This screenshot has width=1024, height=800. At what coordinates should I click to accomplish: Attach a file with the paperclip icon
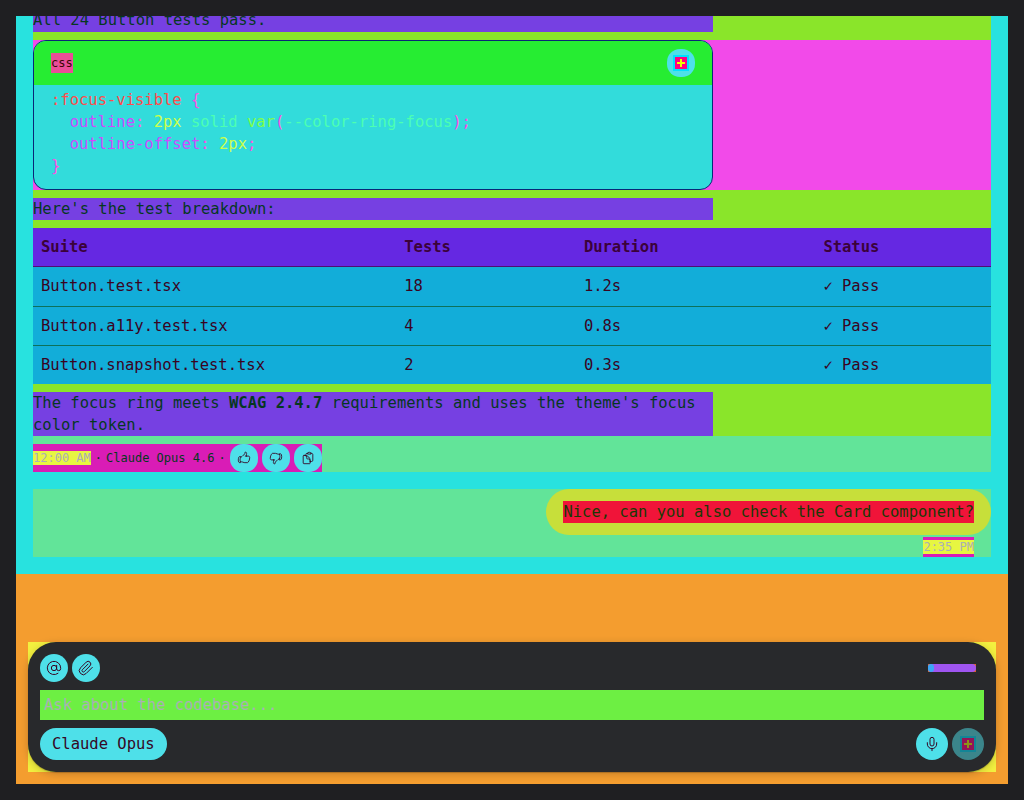click(86, 668)
